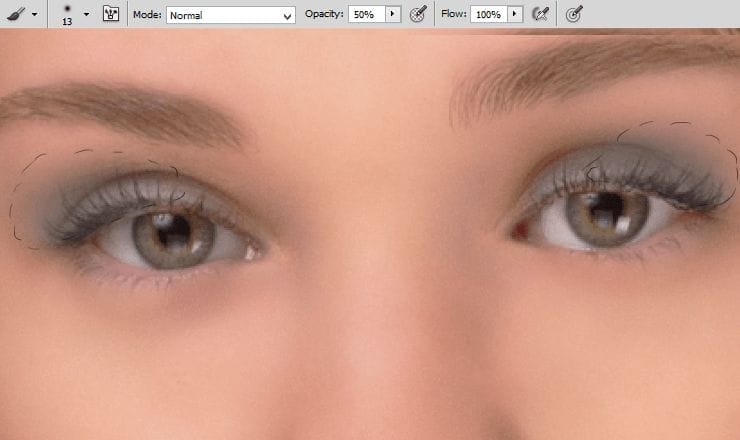Expand the brush preset picker arrow

[87, 15]
